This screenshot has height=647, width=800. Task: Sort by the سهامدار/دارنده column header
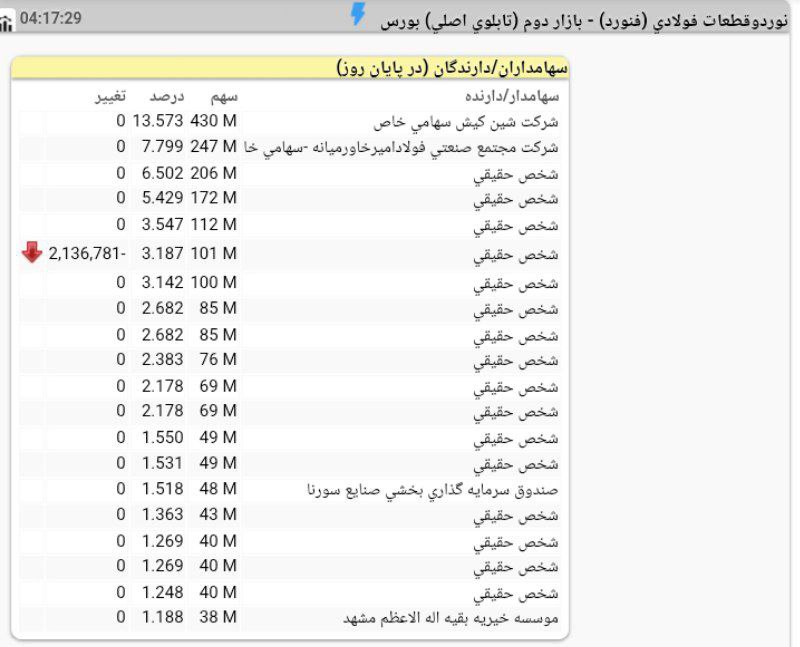click(x=512, y=96)
